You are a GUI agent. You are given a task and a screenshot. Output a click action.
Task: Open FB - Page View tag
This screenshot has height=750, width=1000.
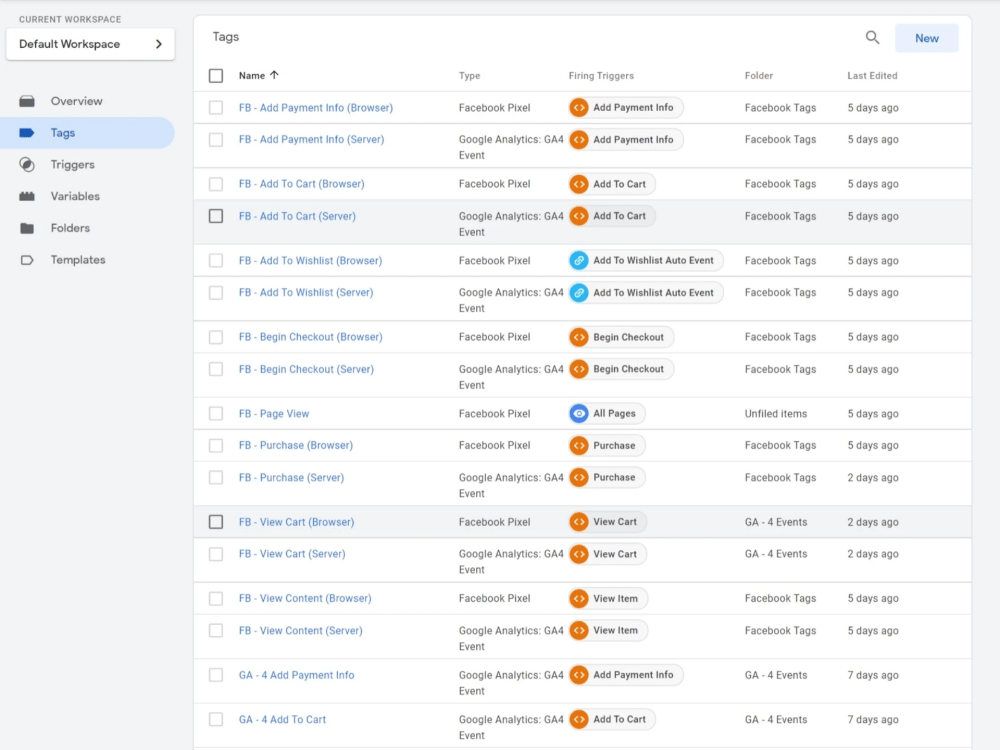click(274, 414)
